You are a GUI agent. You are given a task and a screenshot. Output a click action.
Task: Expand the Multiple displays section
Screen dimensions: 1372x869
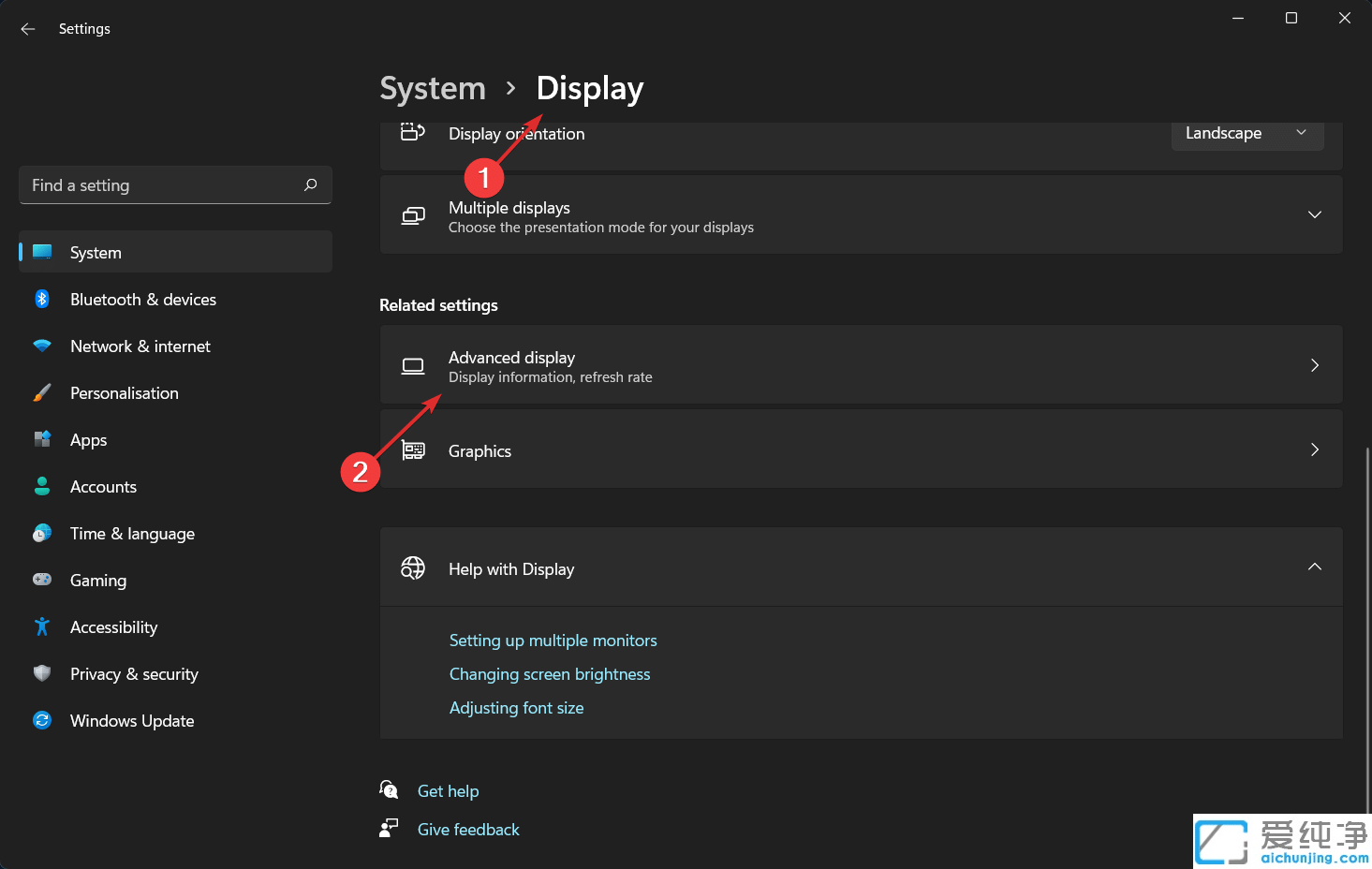click(1314, 214)
